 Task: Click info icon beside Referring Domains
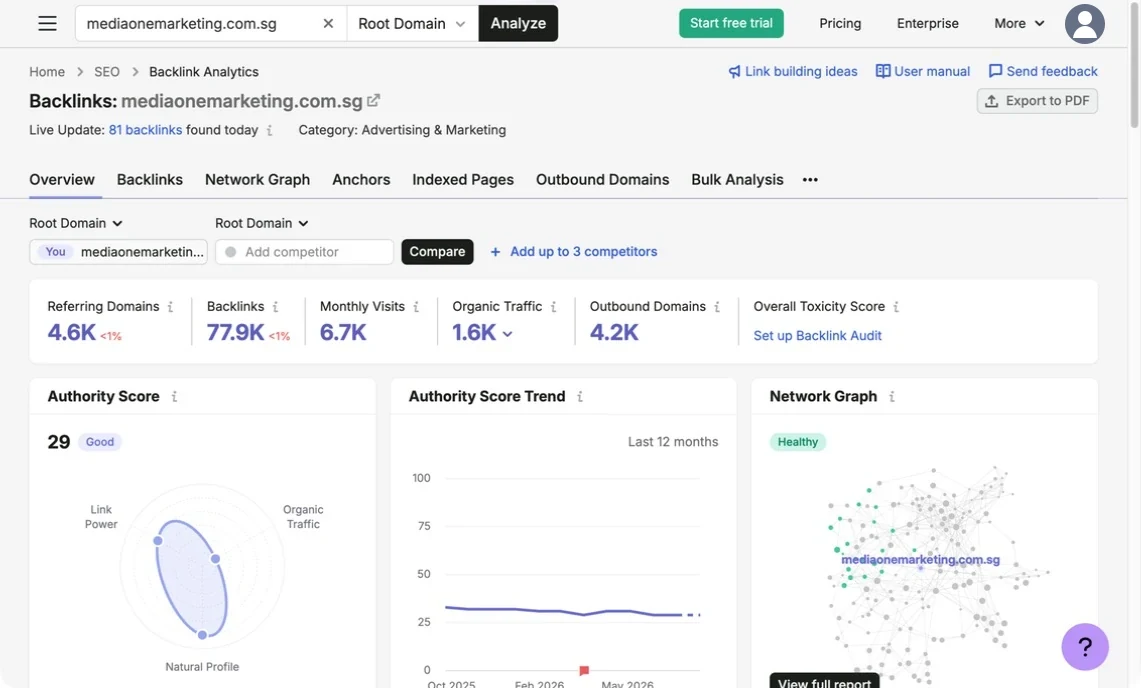coord(170,307)
